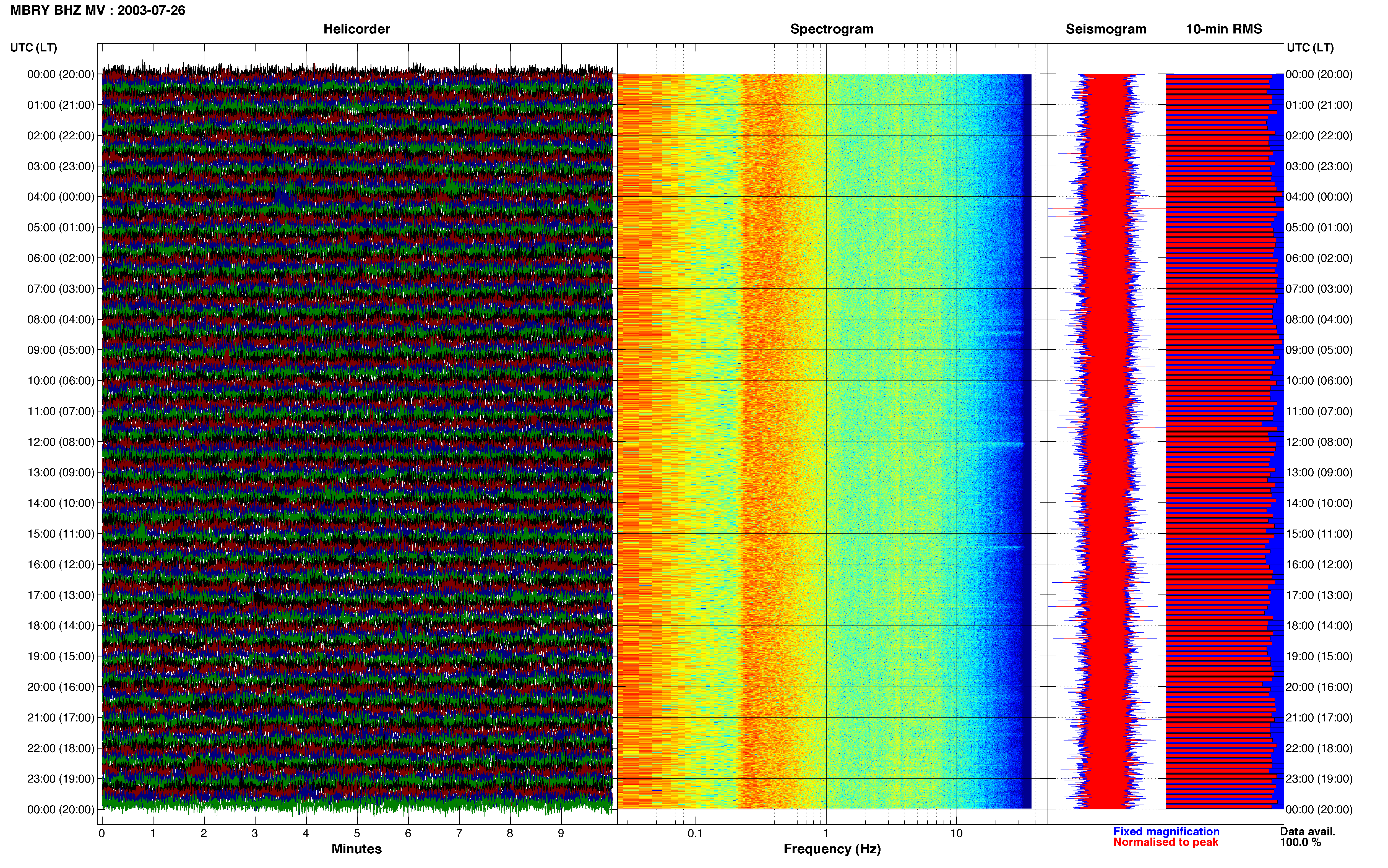Click the right '22:00 (18:00)' time label
Image resolution: width=1388 pixels, height=868 pixels.
point(1319,749)
